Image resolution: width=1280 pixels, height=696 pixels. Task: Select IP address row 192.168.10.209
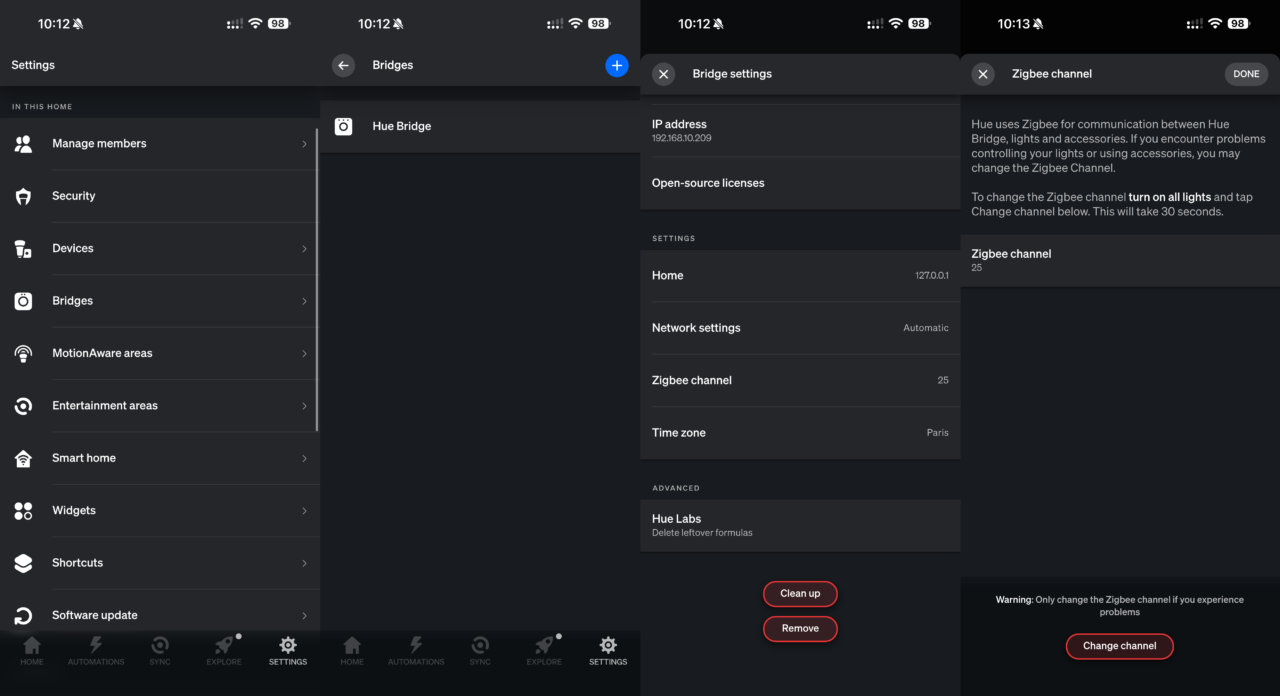click(800, 130)
